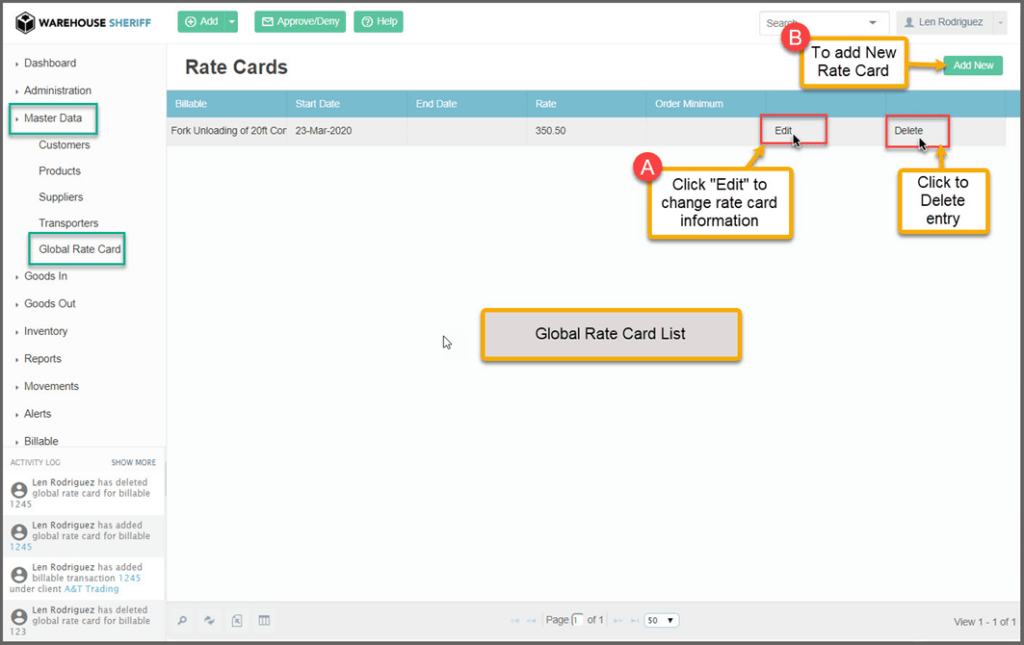This screenshot has width=1024, height=645.
Task: Open the Len Rodriguez user menu
Action: click(x=950, y=22)
